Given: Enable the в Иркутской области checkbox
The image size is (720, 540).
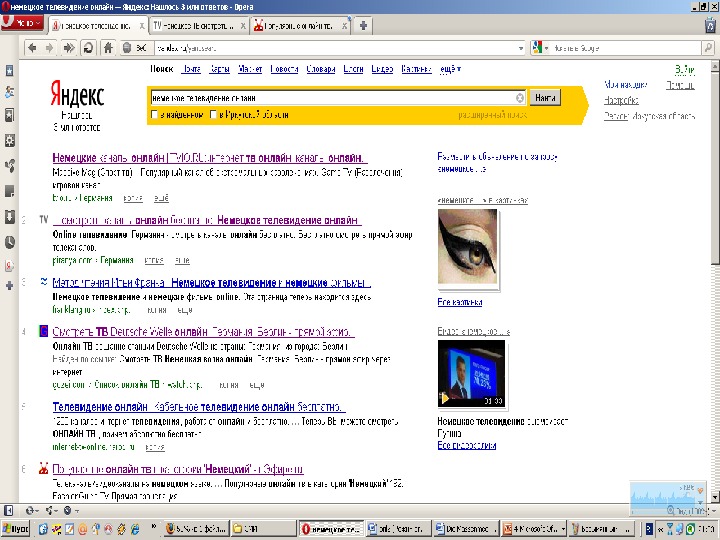Looking at the screenshot, I should [213, 114].
